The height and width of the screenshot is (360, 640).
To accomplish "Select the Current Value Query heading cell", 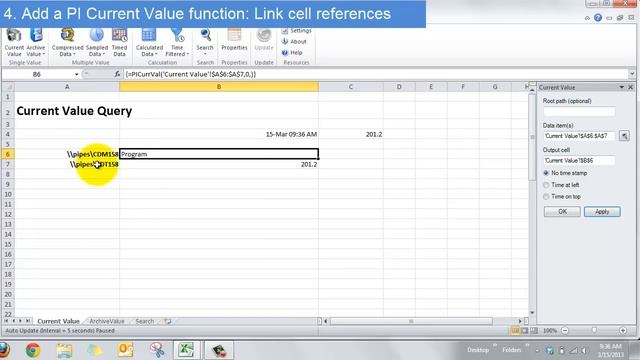I will (x=67, y=111).
